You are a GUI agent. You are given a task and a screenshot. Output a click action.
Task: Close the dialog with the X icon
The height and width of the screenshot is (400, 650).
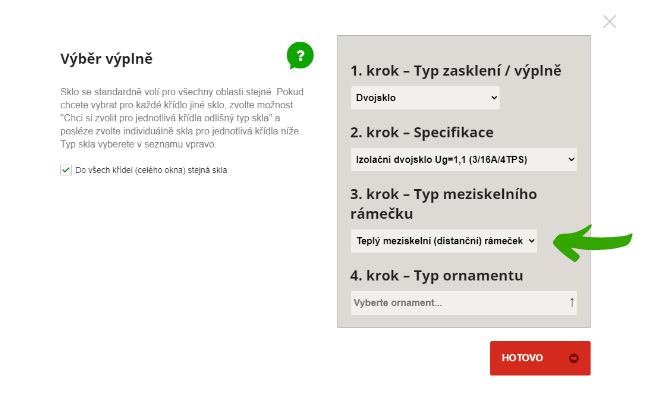pyautogui.click(x=610, y=21)
